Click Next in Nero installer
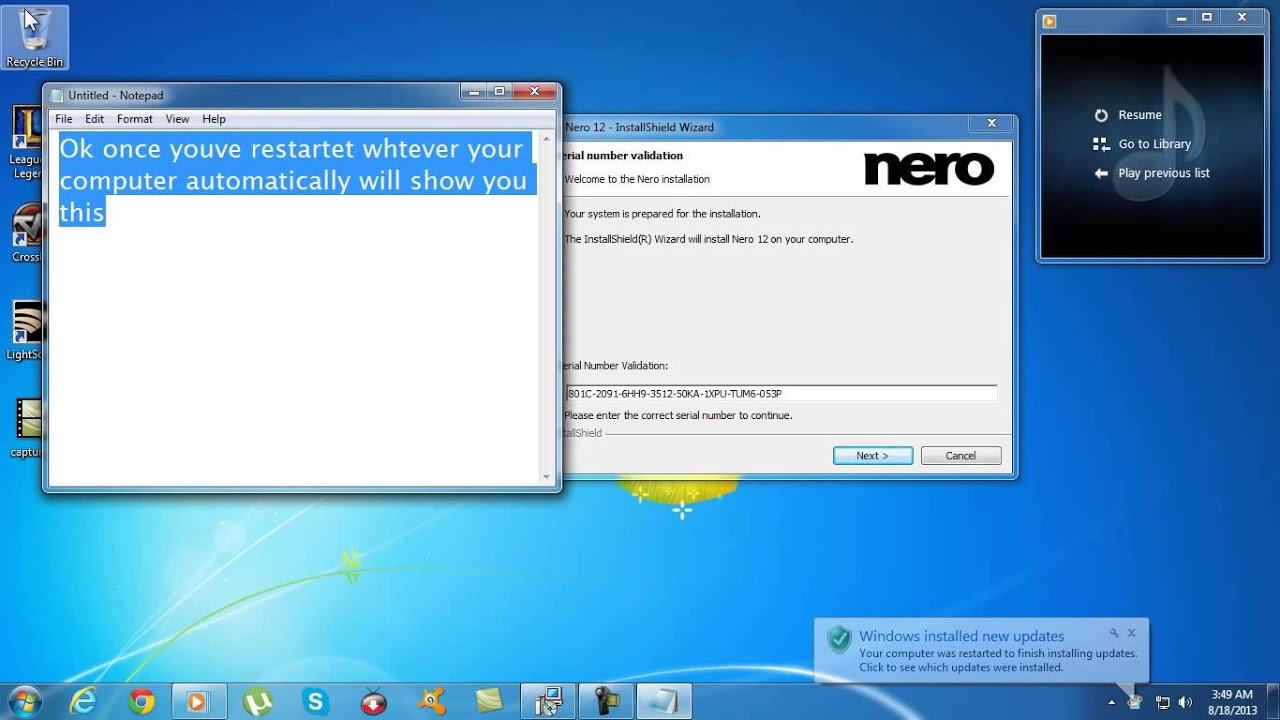The width and height of the screenshot is (1280, 720). point(873,455)
